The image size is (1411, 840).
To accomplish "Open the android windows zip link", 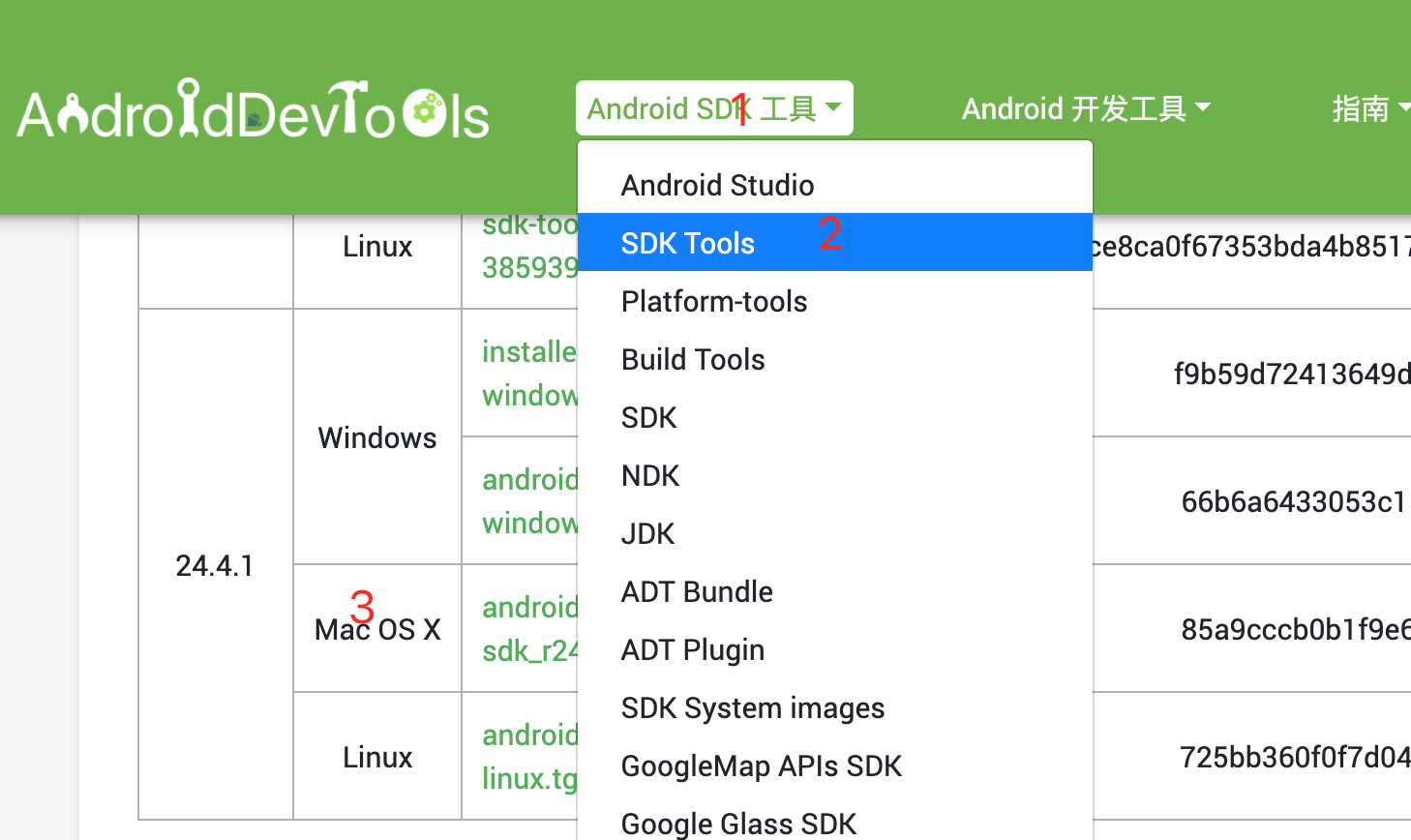I will [529, 501].
